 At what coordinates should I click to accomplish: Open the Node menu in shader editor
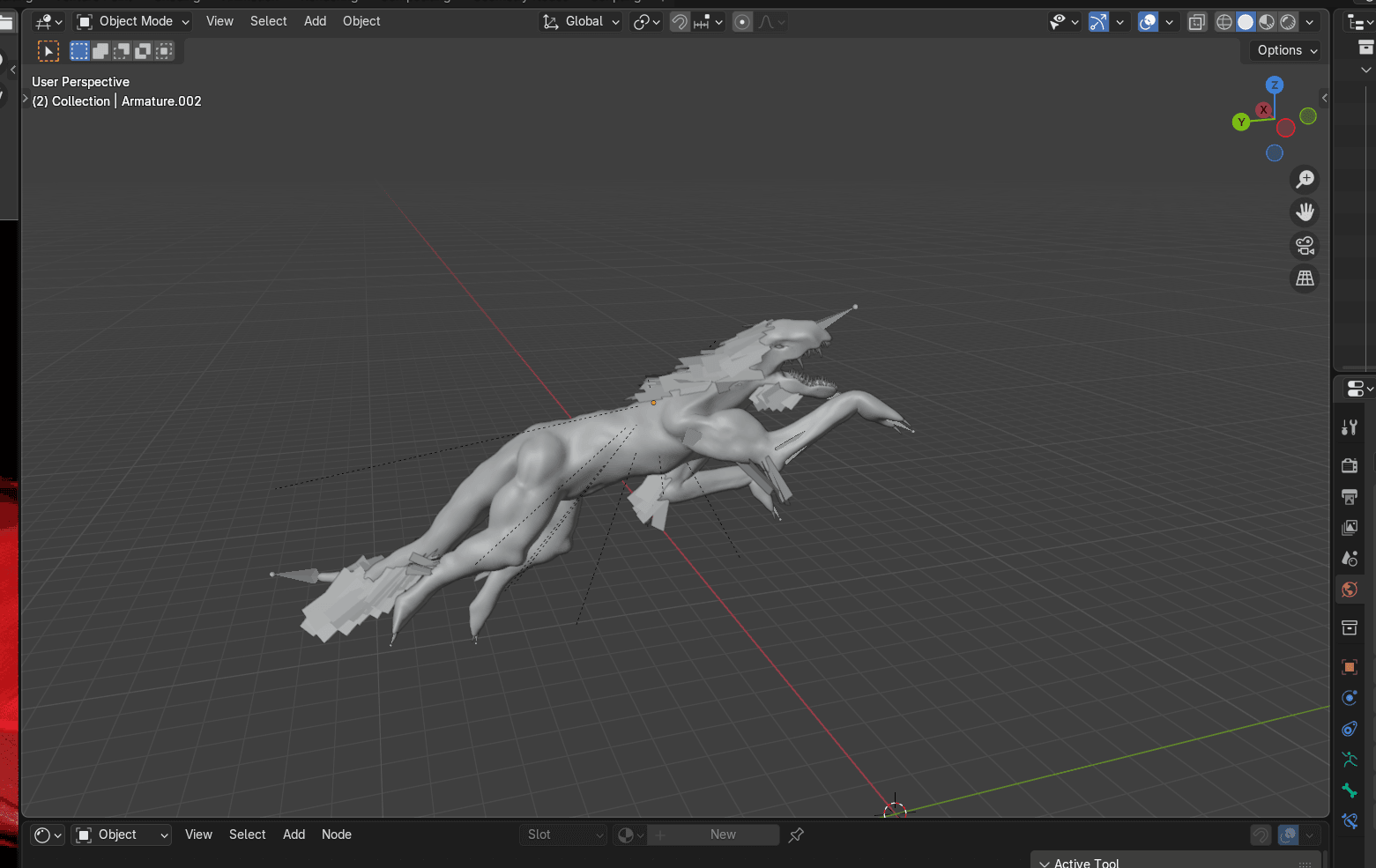(x=336, y=835)
